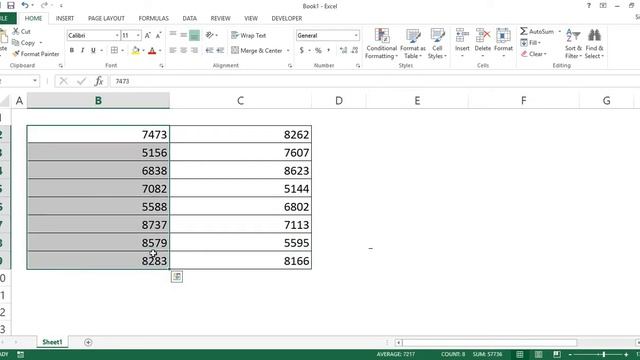Screen dimensions: 640x360
Task: Open Conditional Formatting
Action: coord(382,44)
